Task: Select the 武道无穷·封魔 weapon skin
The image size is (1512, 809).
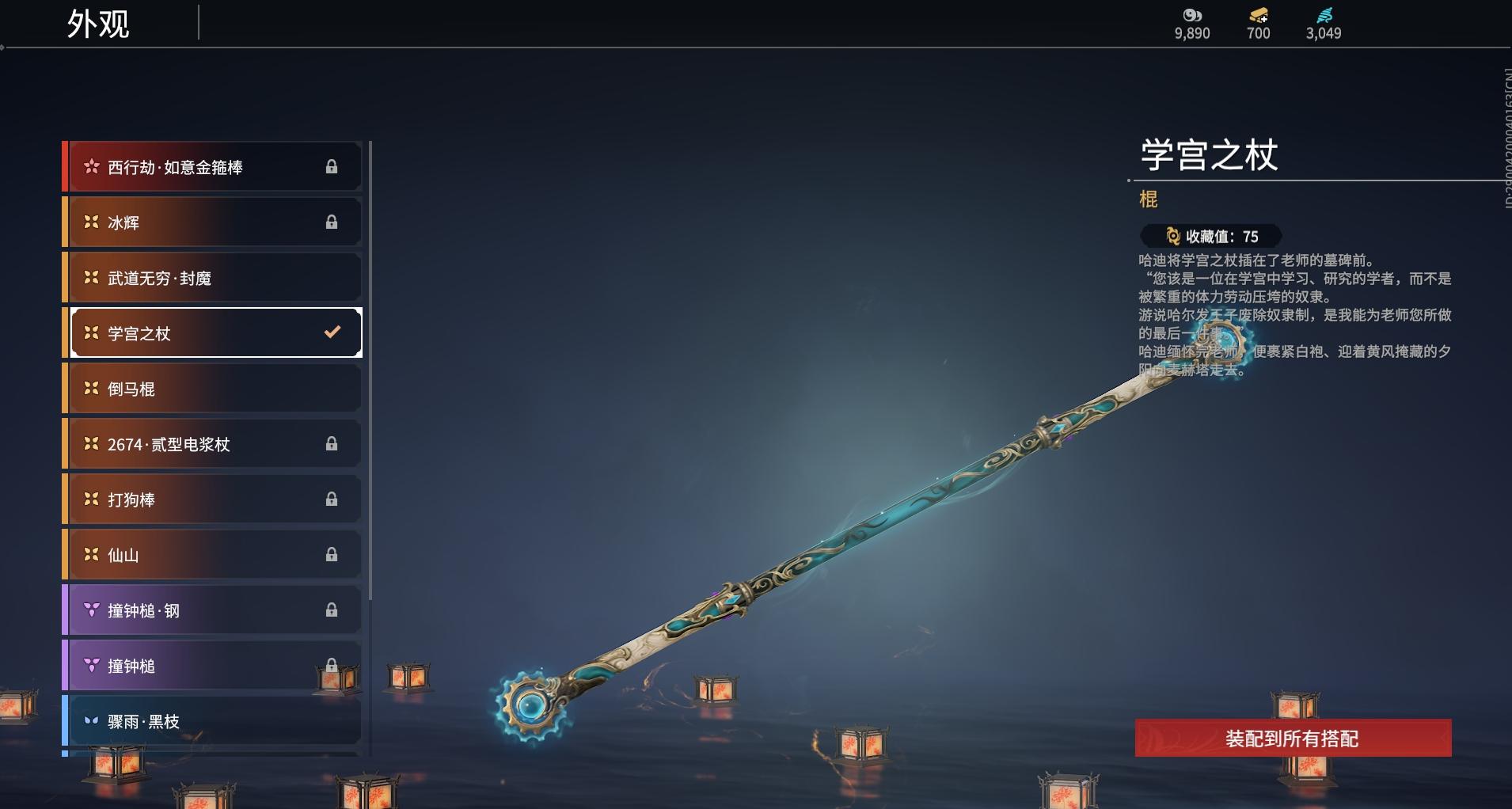Action: (x=212, y=277)
